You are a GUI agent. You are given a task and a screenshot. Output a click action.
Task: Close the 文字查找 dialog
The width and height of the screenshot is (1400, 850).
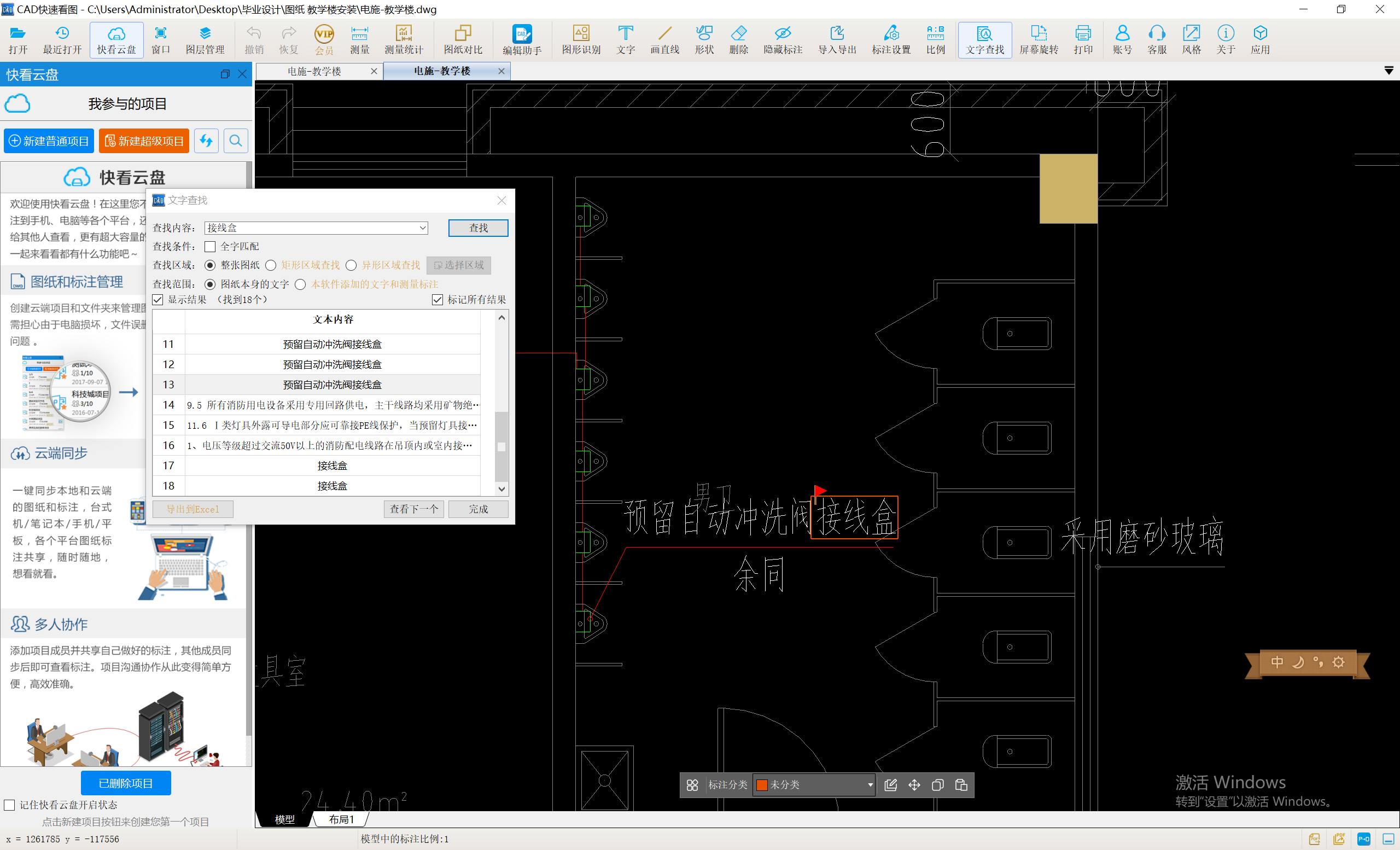501,200
